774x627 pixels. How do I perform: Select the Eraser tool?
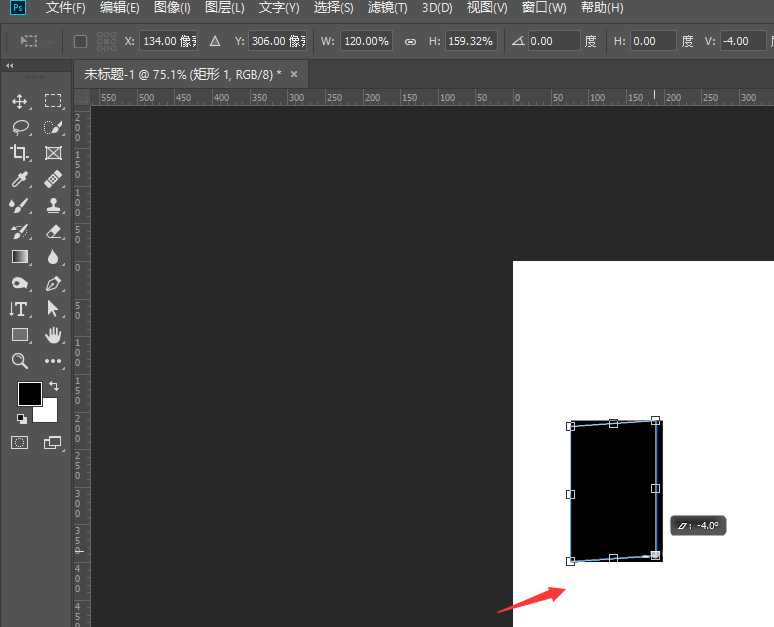click(x=53, y=231)
